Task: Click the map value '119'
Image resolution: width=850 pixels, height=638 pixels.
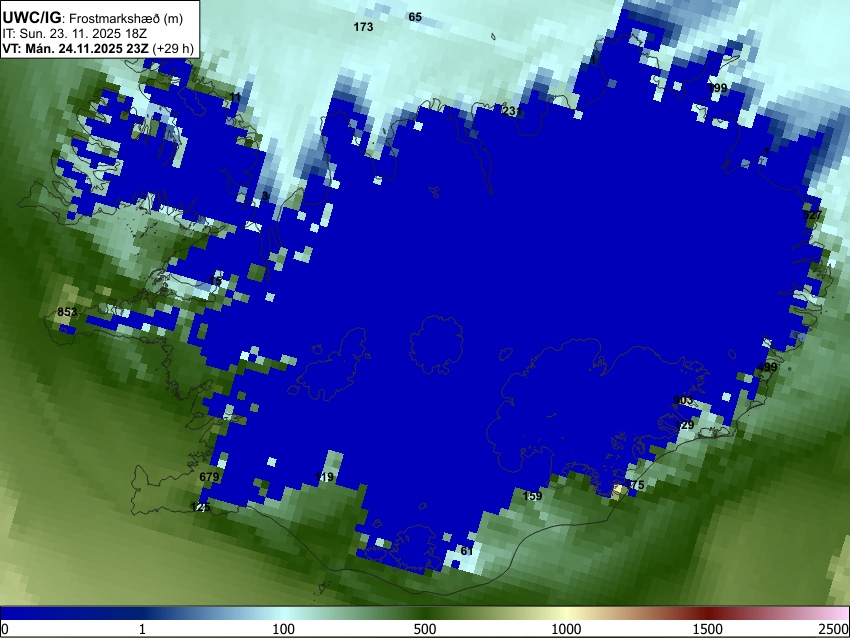Action: pyautogui.click(x=324, y=477)
